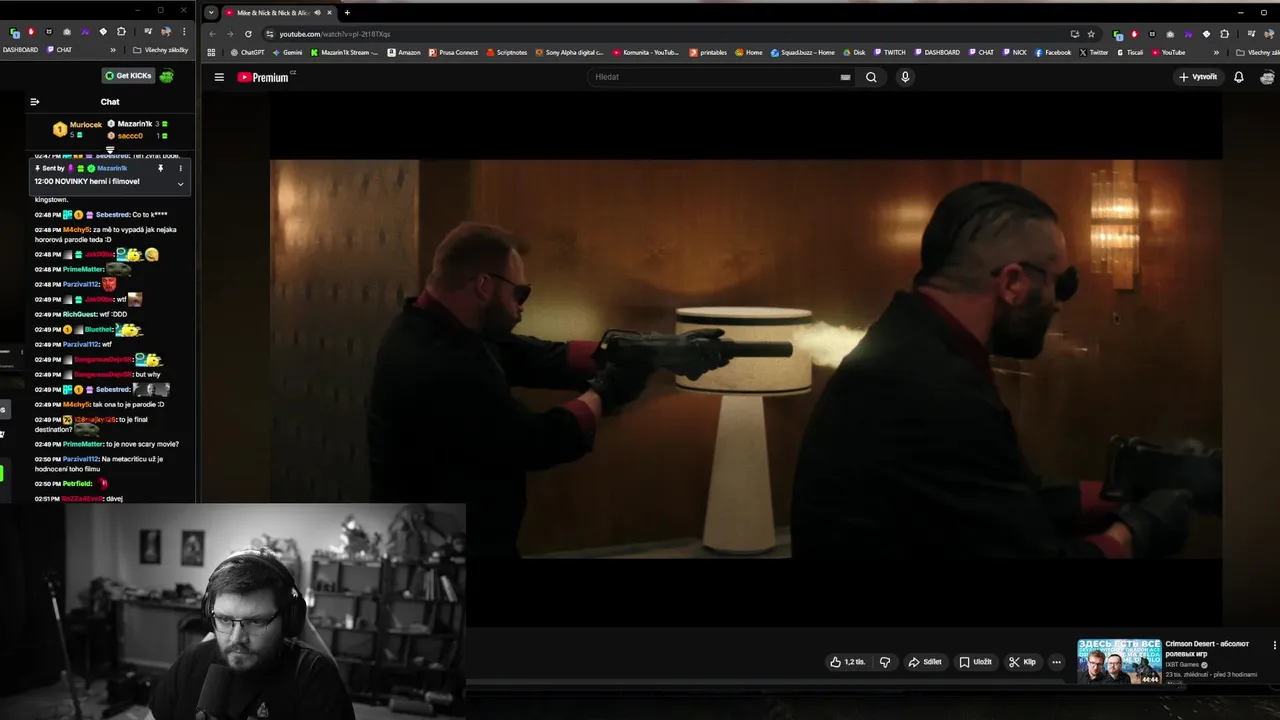The height and width of the screenshot is (720, 1280).
Task: Open the printables bookmark
Action: [x=707, y=52]
